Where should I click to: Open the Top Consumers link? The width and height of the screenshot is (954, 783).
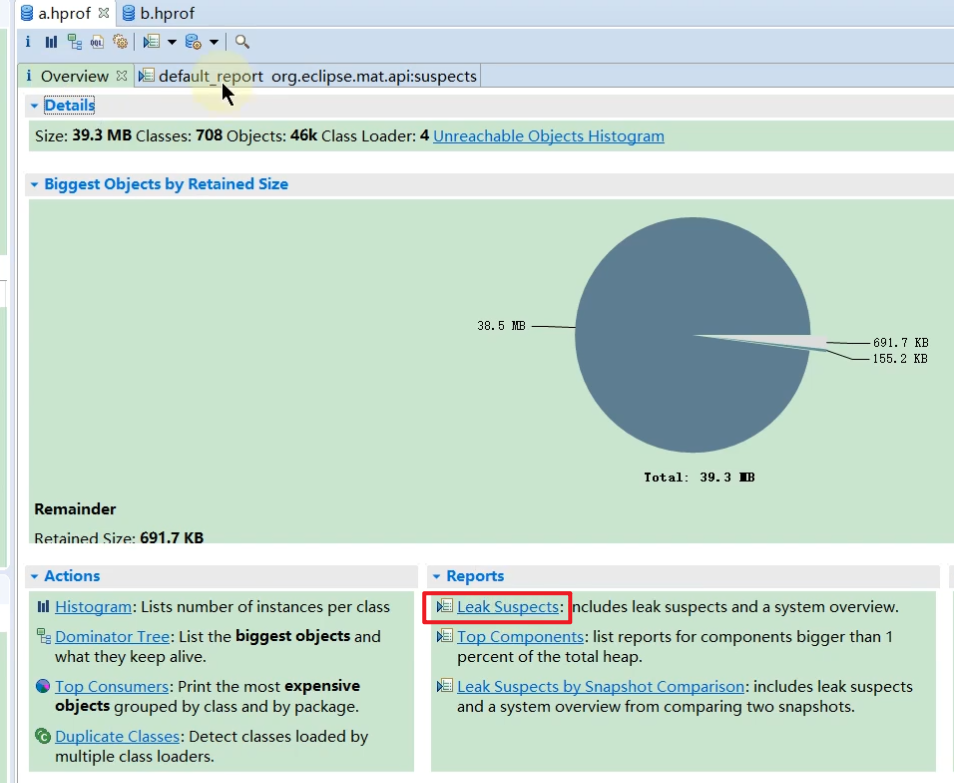point(111,686)
